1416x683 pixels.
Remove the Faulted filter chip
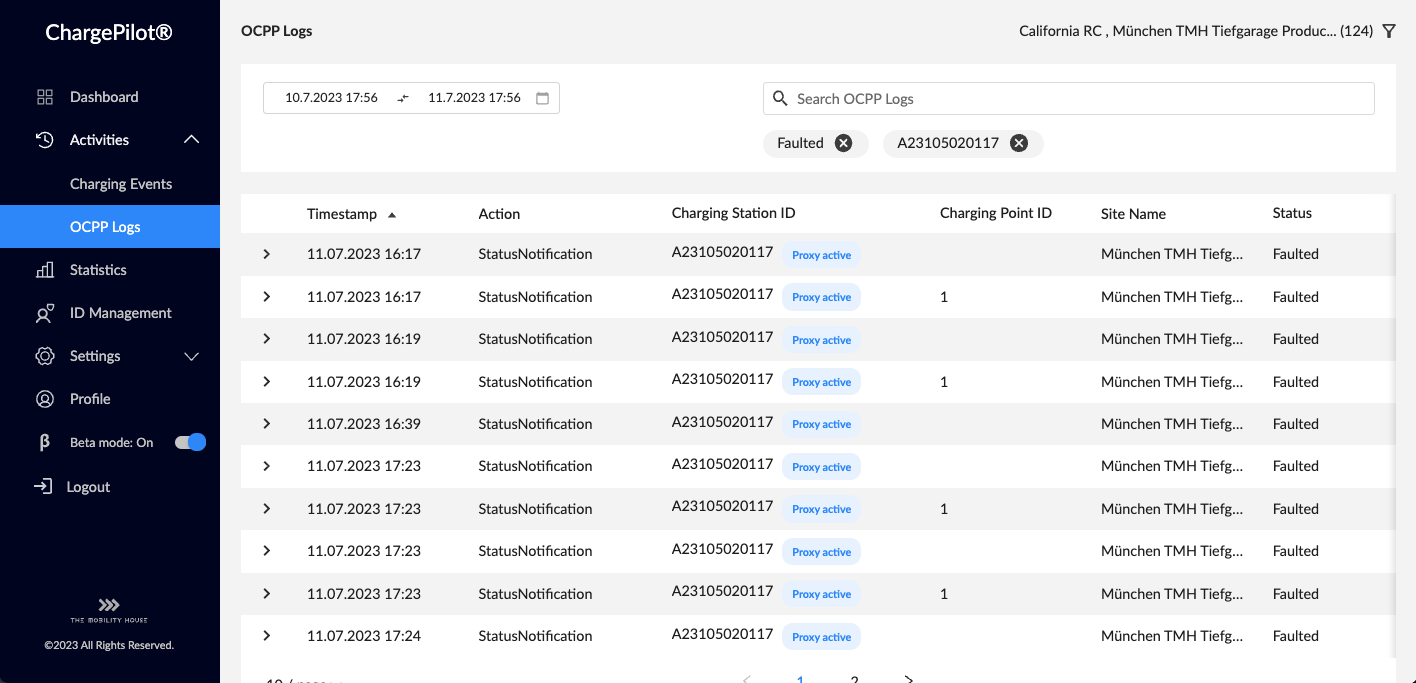844,143
